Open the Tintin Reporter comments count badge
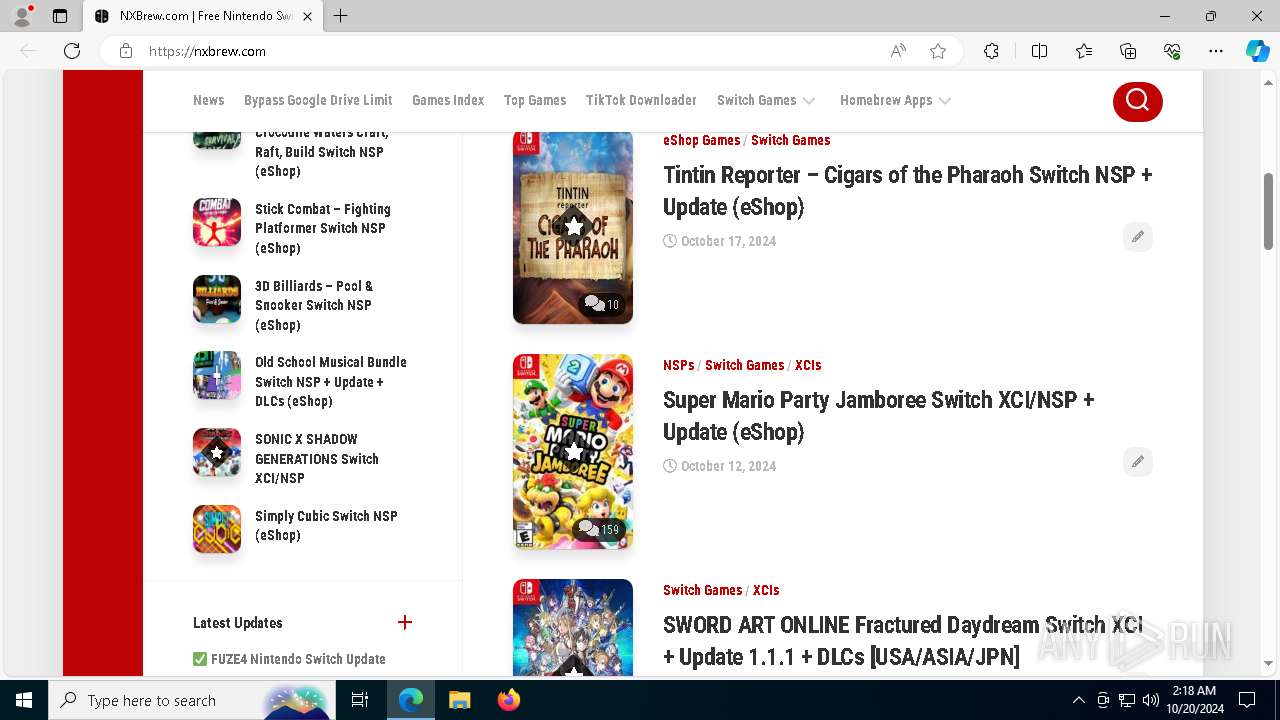 602,304
